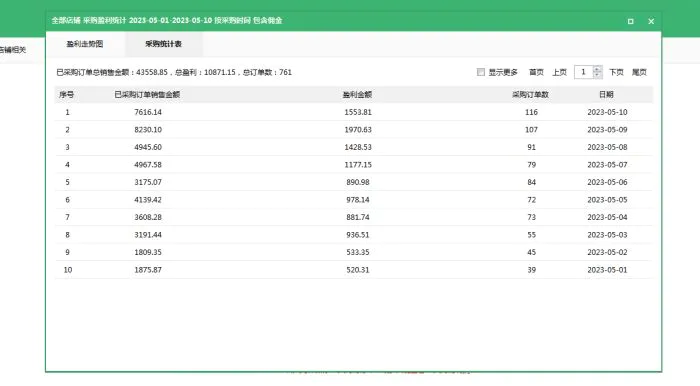The image size is (700, 386).
Task: Go to 上页 previous page
Action: click(559, 72)
